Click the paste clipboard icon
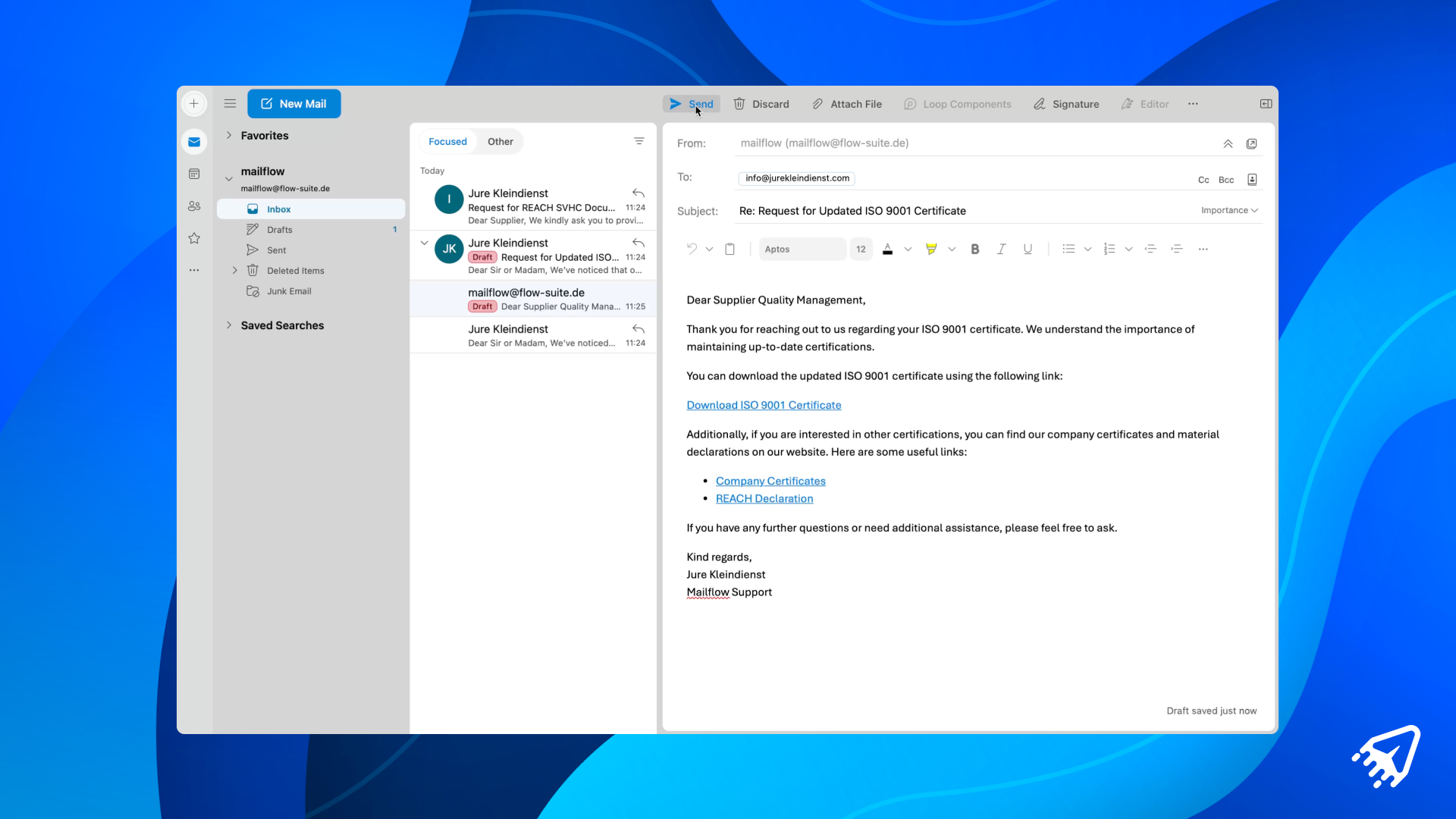Viewport: 1456px width, 819px height. pos(730,249)
